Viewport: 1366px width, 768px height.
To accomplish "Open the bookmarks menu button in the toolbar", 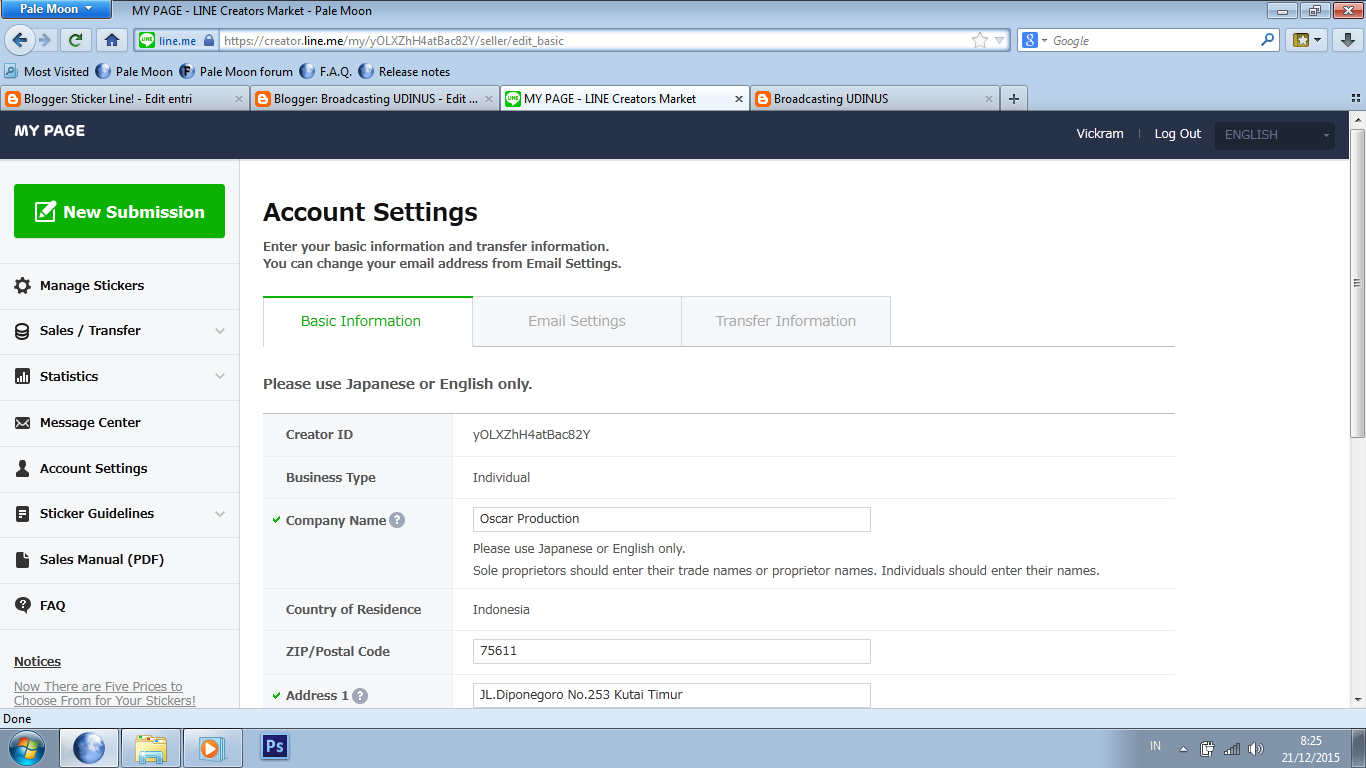I will pos(1307,40).
